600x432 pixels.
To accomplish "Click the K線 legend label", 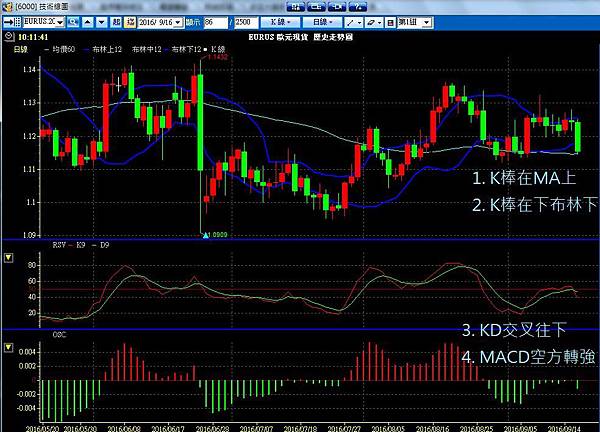I will 218,49.
